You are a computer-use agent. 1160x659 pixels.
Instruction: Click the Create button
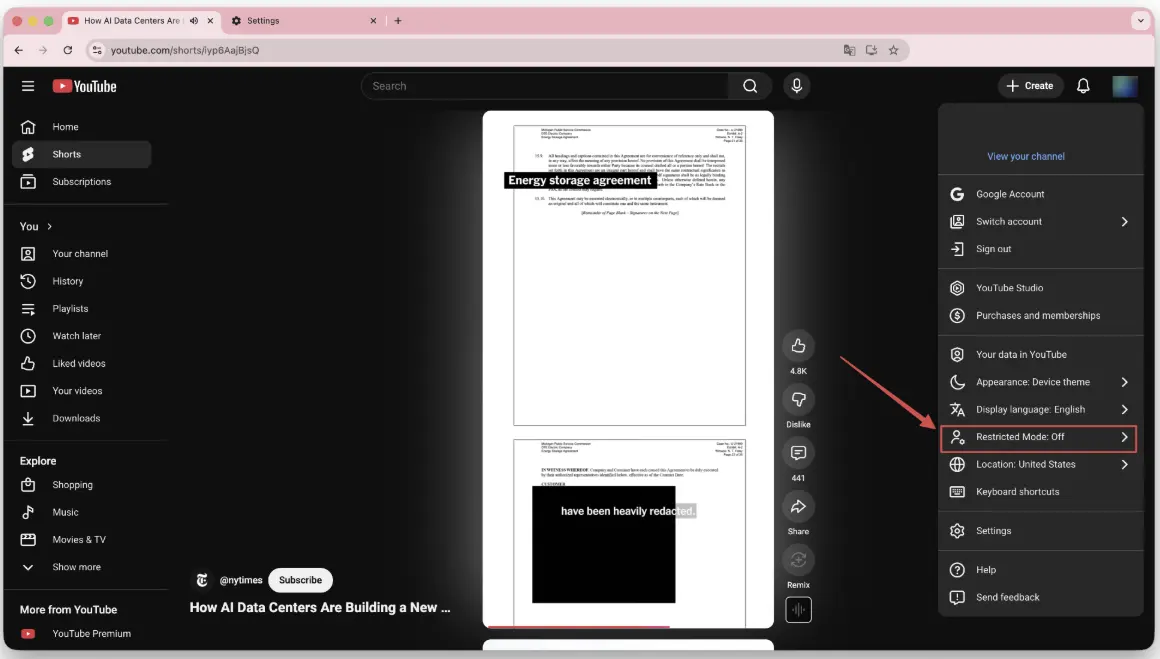coord(1030,86)
